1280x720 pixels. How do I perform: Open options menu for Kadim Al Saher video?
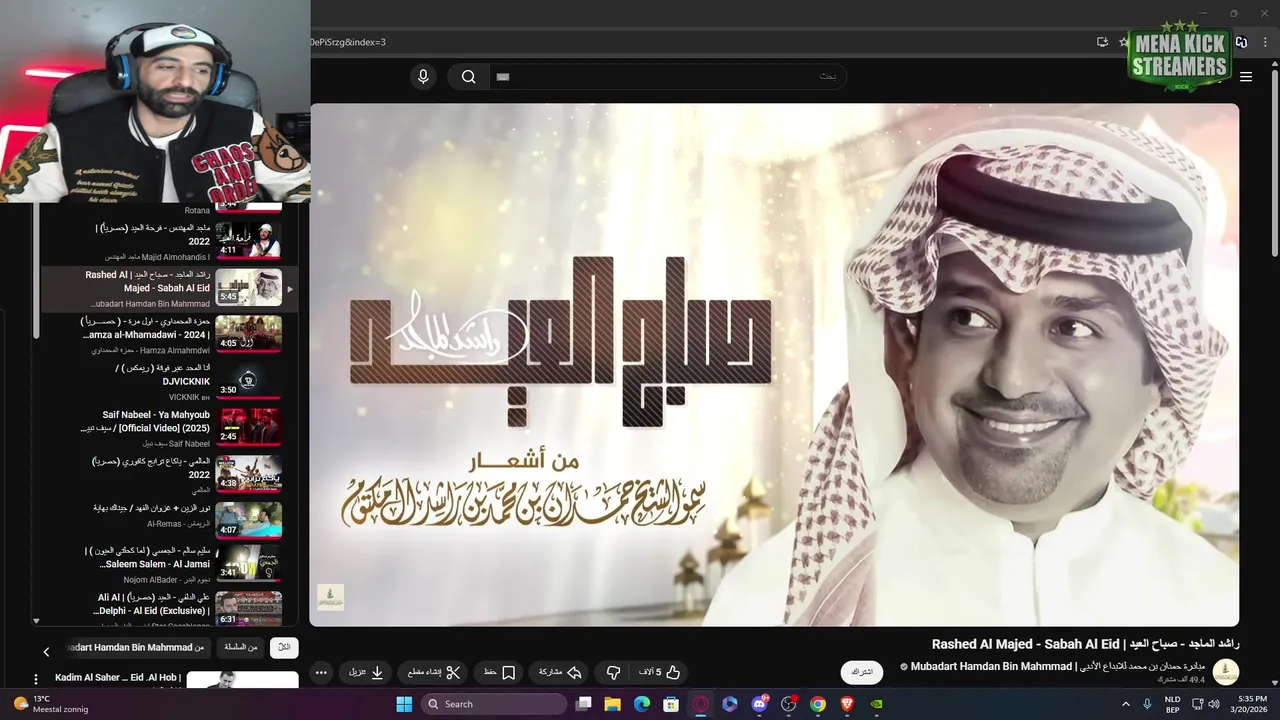click(x=36, y=679)
